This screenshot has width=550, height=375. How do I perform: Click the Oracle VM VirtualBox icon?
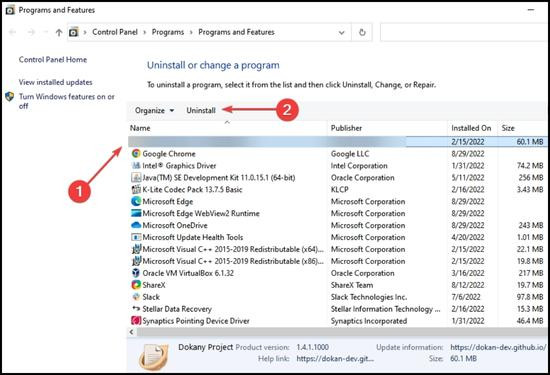click(x=136, y=273)
